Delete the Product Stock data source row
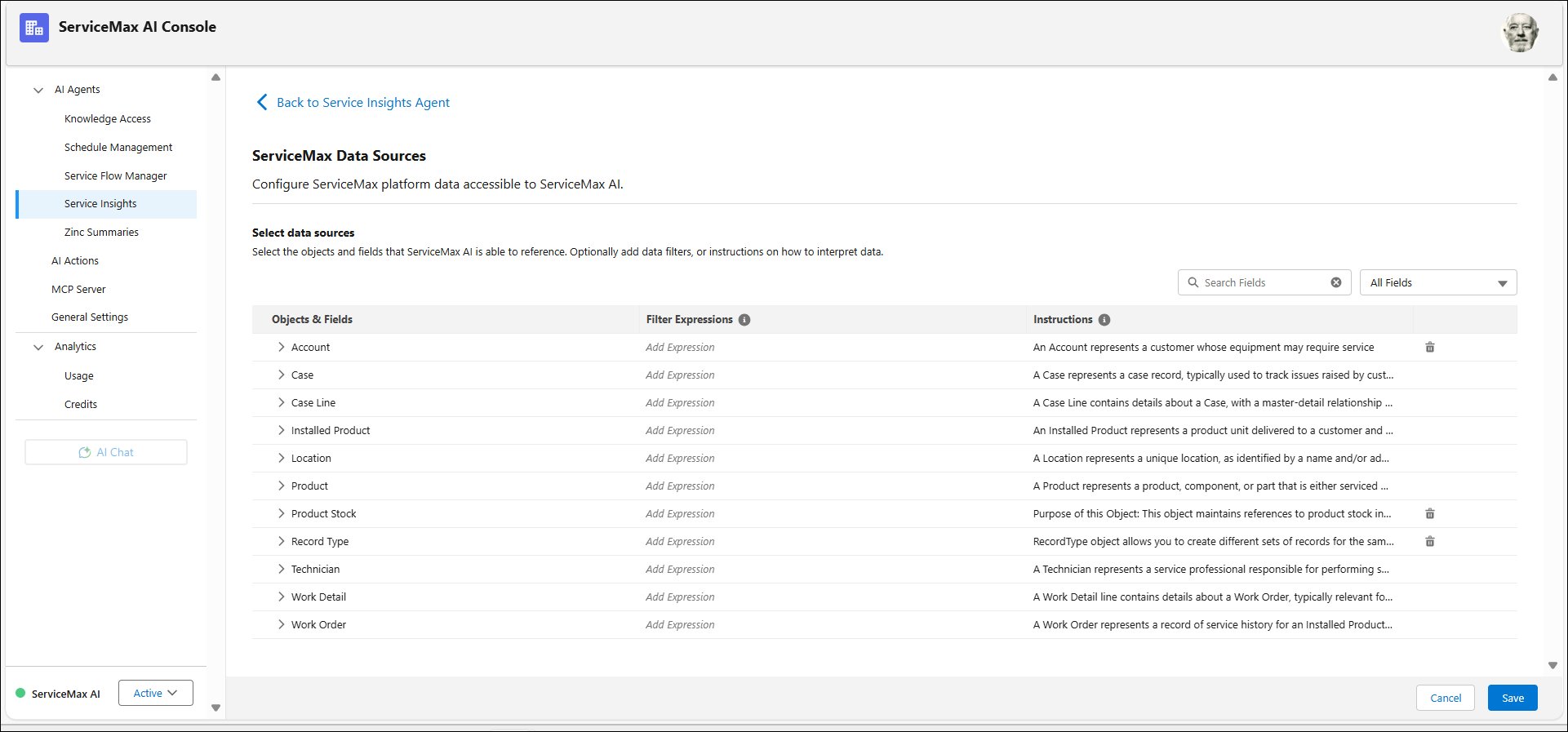Viewport: 1568px width, 732px height. 1430,514
